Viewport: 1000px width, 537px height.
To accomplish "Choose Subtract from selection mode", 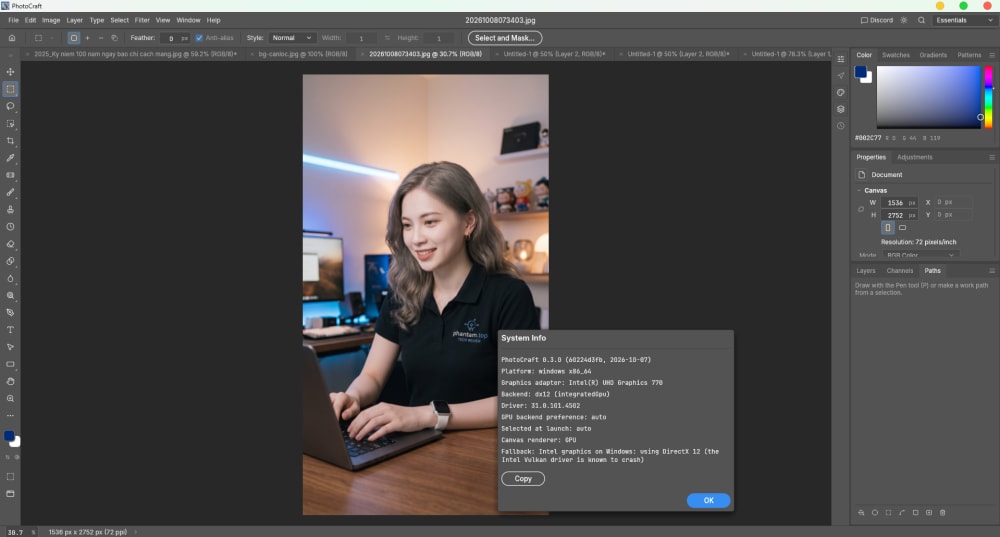I will (101, 38).
